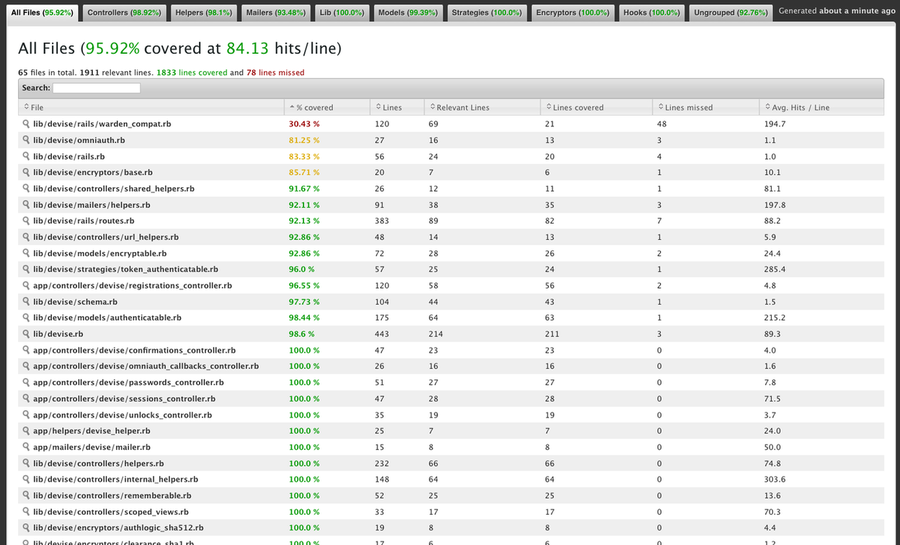Open the Models coverage tab
This screenshot has width=900, height=545.
point(407,13)
